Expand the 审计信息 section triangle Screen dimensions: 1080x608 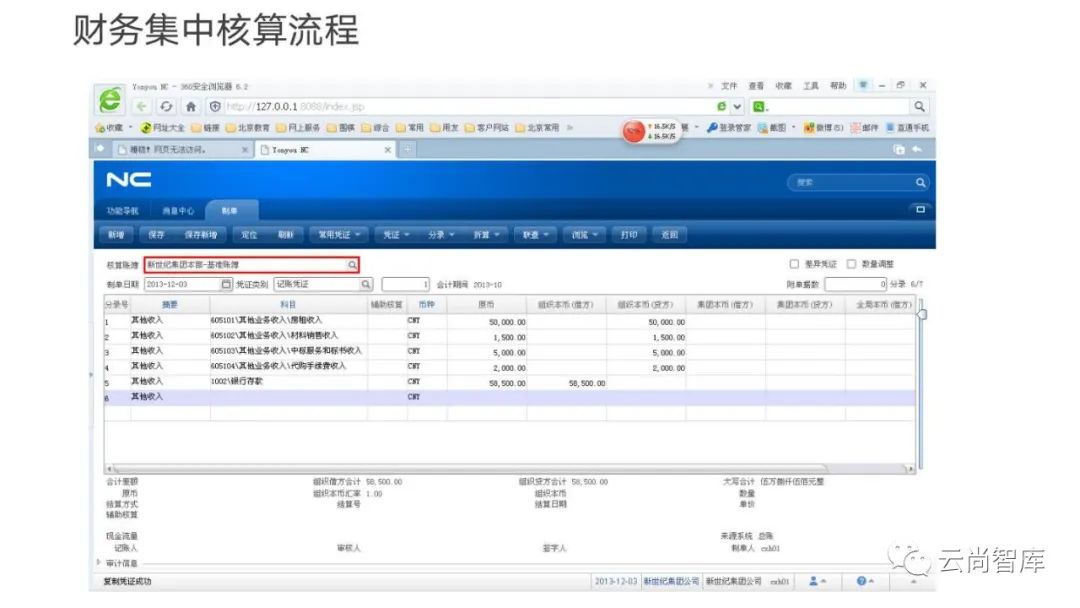click(98, 563)
